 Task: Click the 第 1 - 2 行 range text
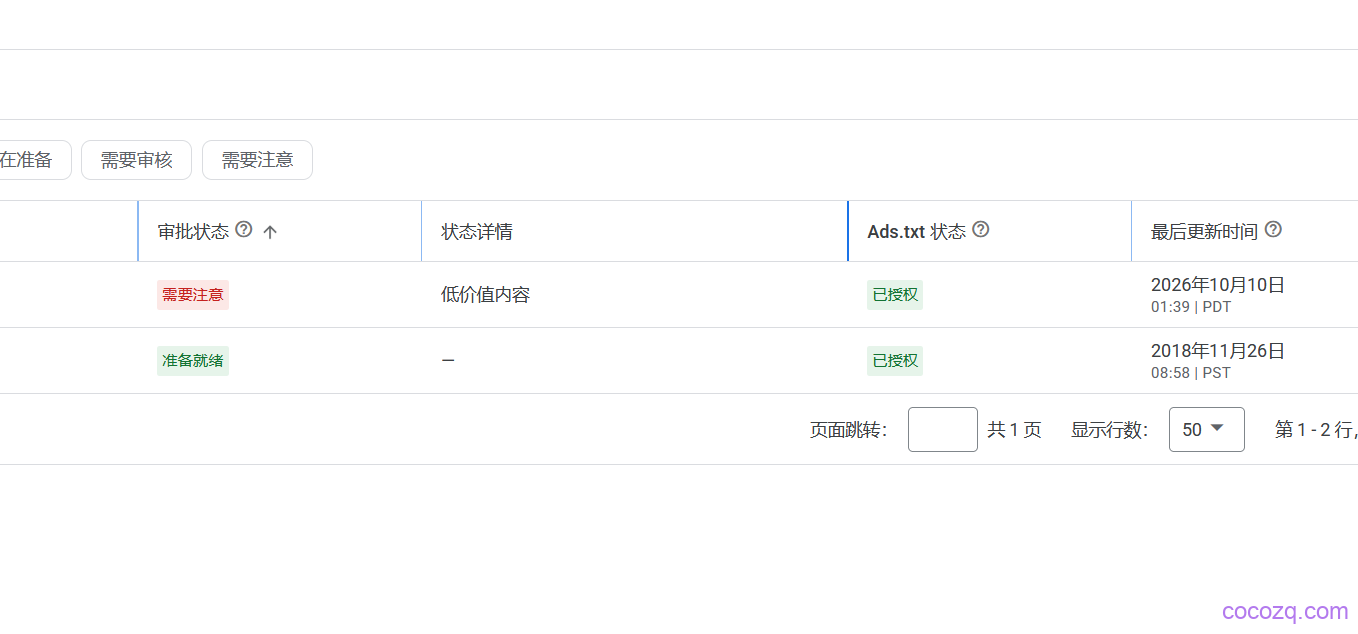click(x=1315, y=430)
